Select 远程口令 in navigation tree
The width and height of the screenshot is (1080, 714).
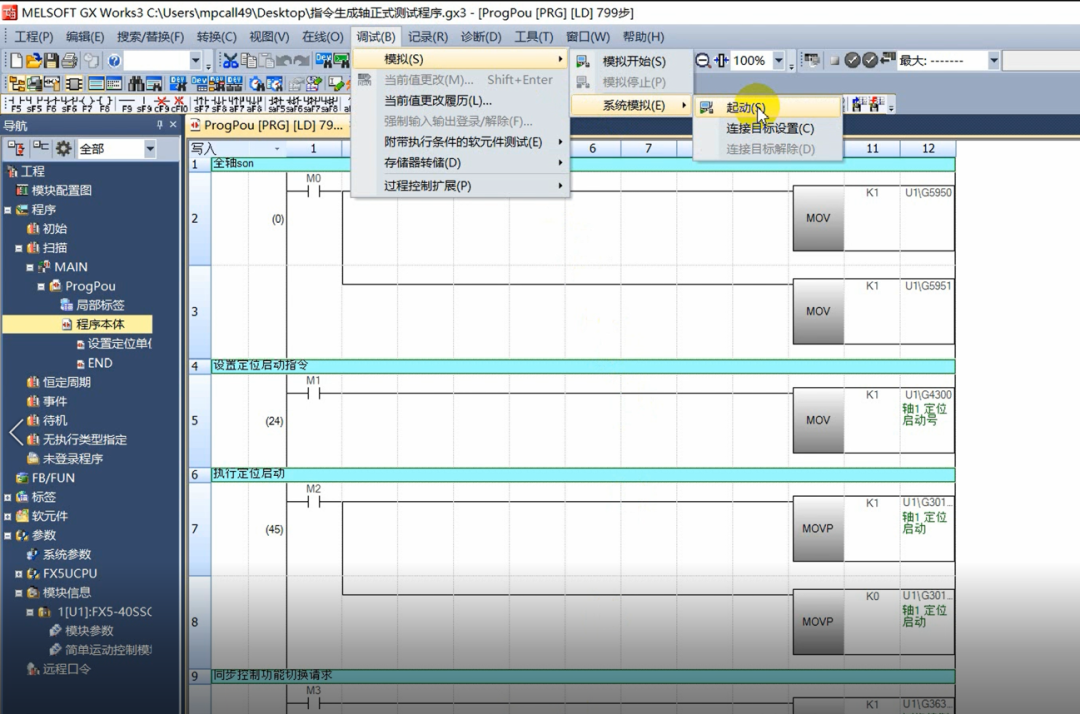67,669
